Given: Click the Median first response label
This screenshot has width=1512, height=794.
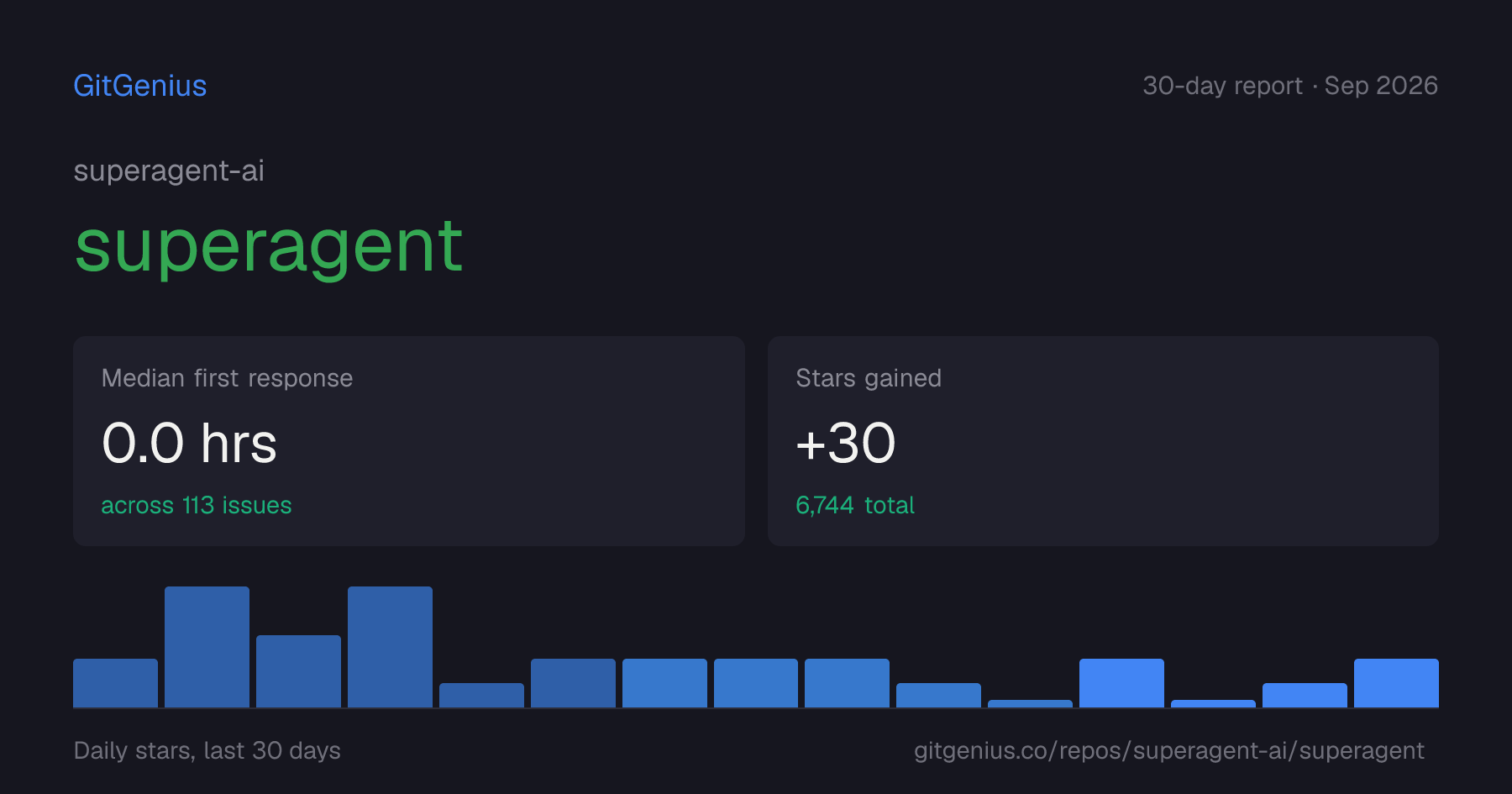Looking at the screenshot, I should click(x=227, y=378).
